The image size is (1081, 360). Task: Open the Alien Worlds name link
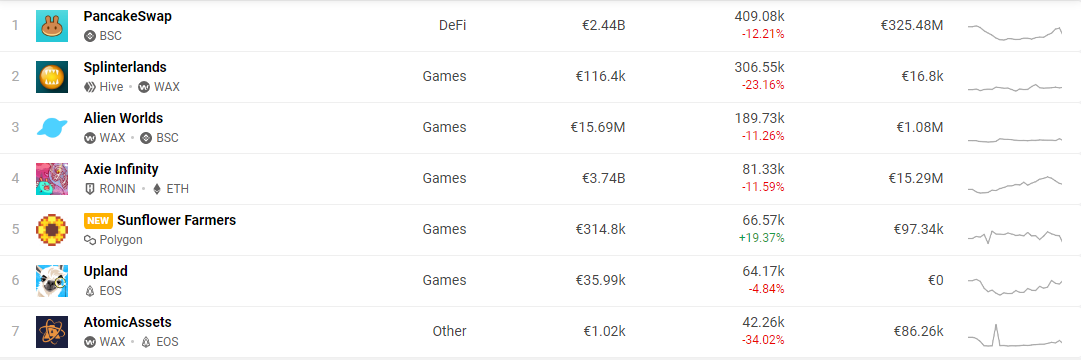click(x=123, y=118)
